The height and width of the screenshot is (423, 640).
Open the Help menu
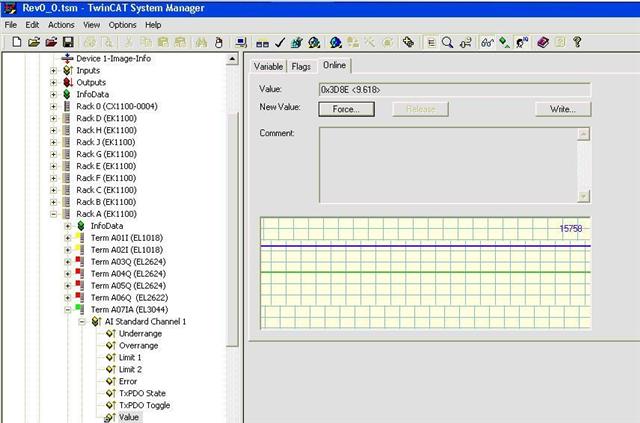pos(153,25)
